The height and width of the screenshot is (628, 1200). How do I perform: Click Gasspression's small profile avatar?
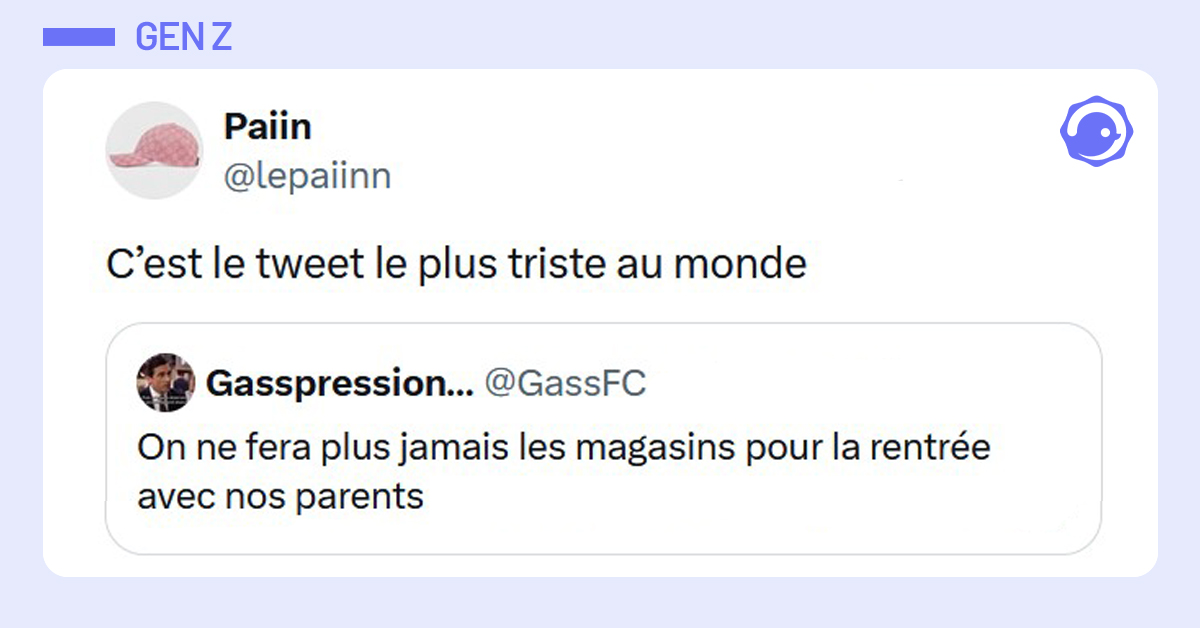pos(165,382)
